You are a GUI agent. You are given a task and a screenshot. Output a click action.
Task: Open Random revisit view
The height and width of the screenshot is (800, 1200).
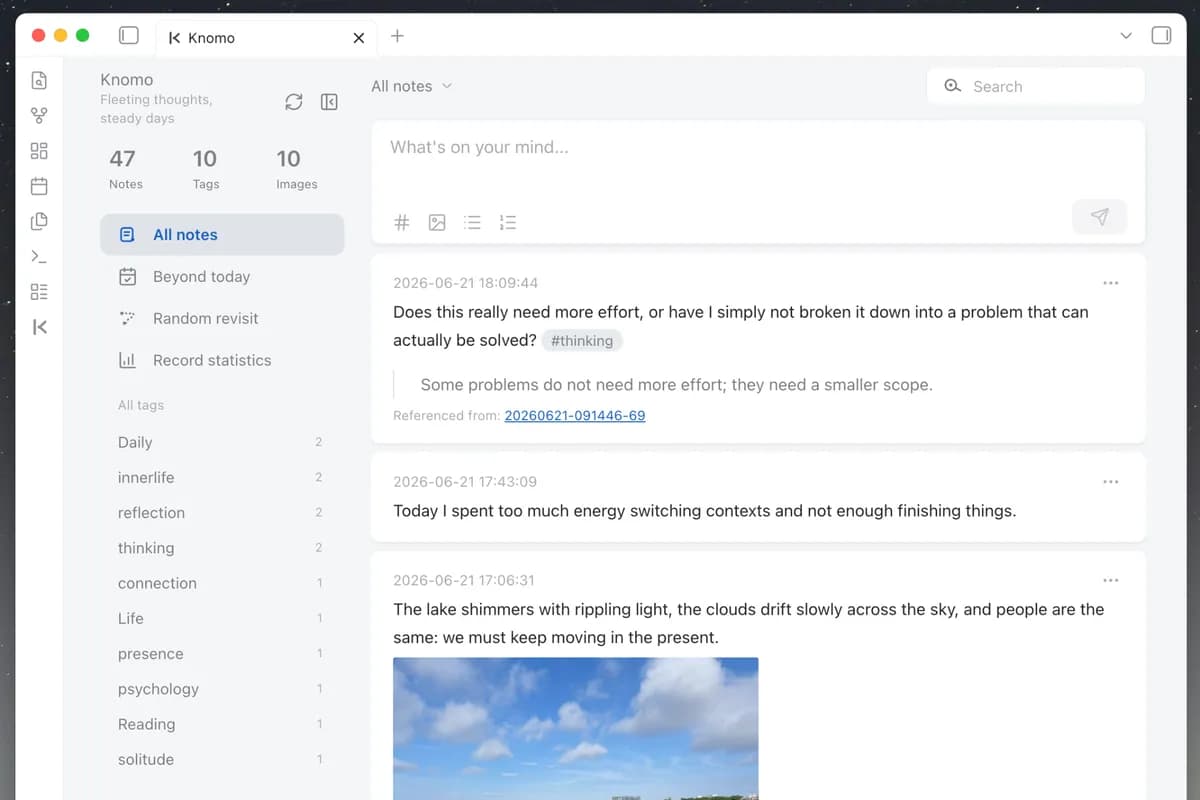(x=222, y=319)
